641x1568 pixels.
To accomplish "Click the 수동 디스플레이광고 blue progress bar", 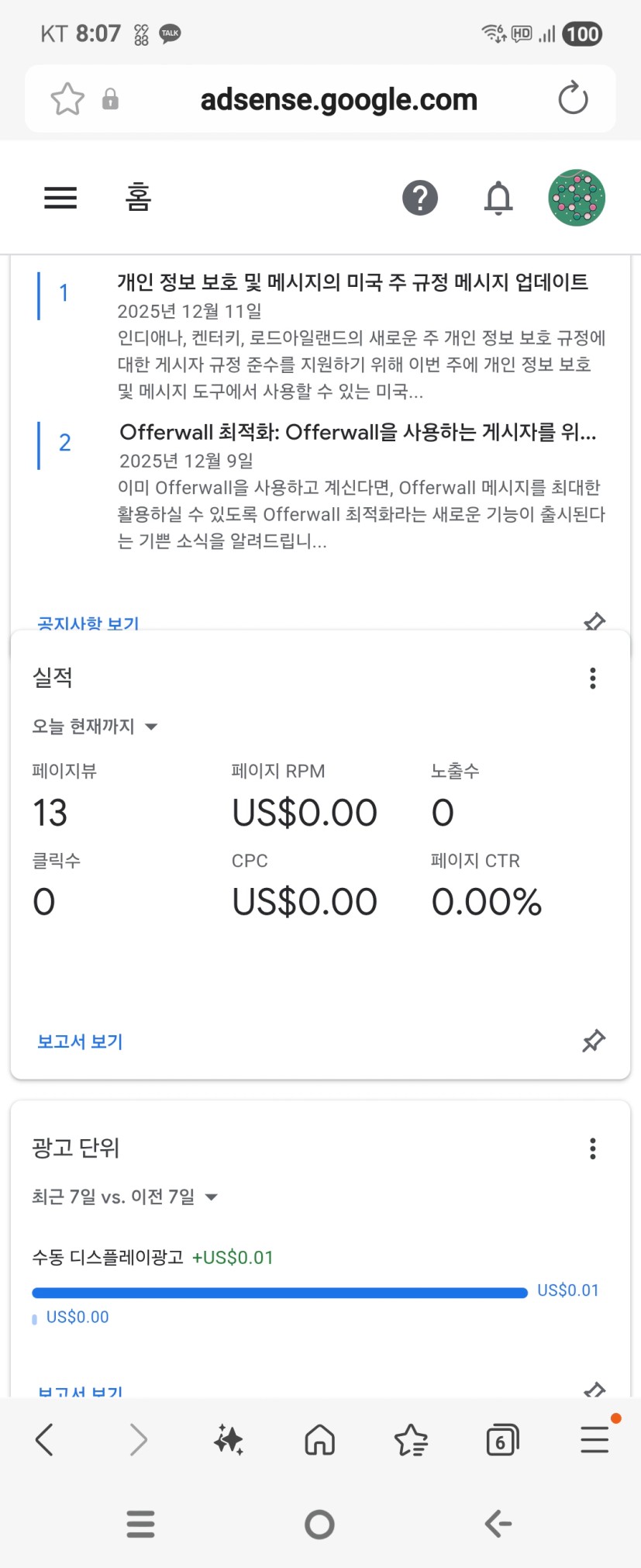I will [x=279, y=1293].
